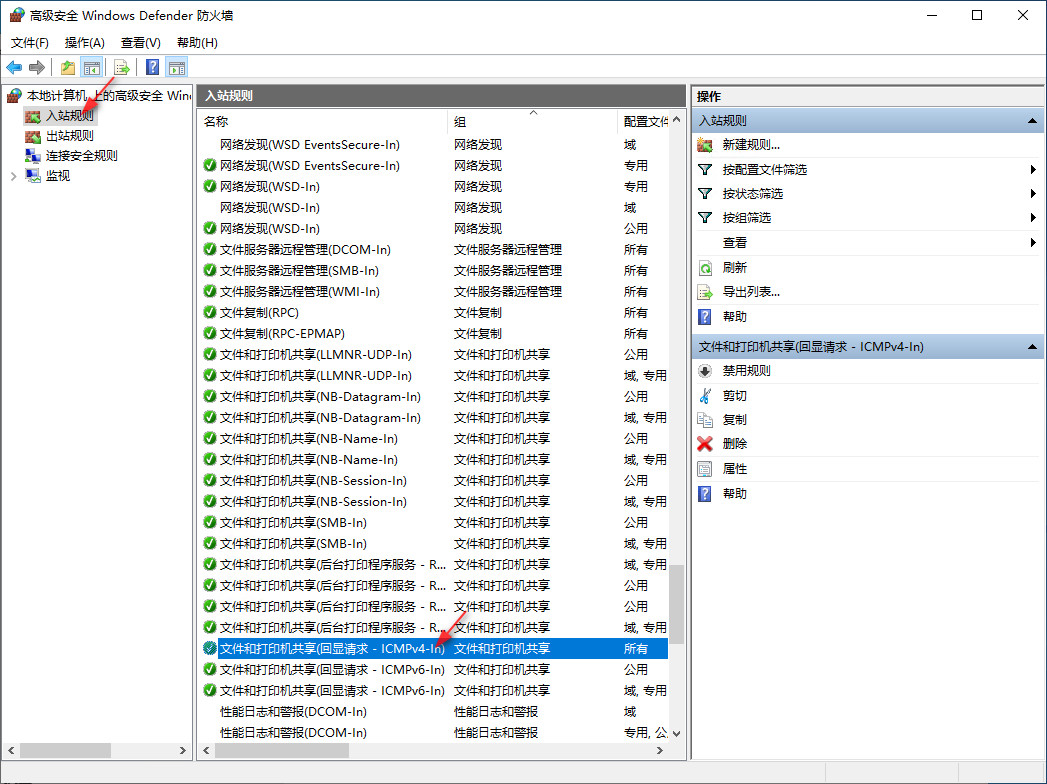Open the 文件(F) menu

[x=29, y=43]
